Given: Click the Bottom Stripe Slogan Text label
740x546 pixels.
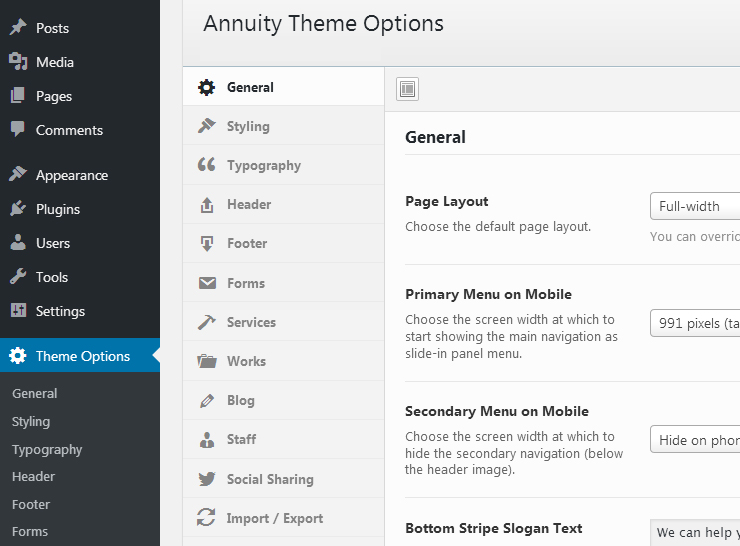Looking at the screenshot, I should click(x=494, y=529).
